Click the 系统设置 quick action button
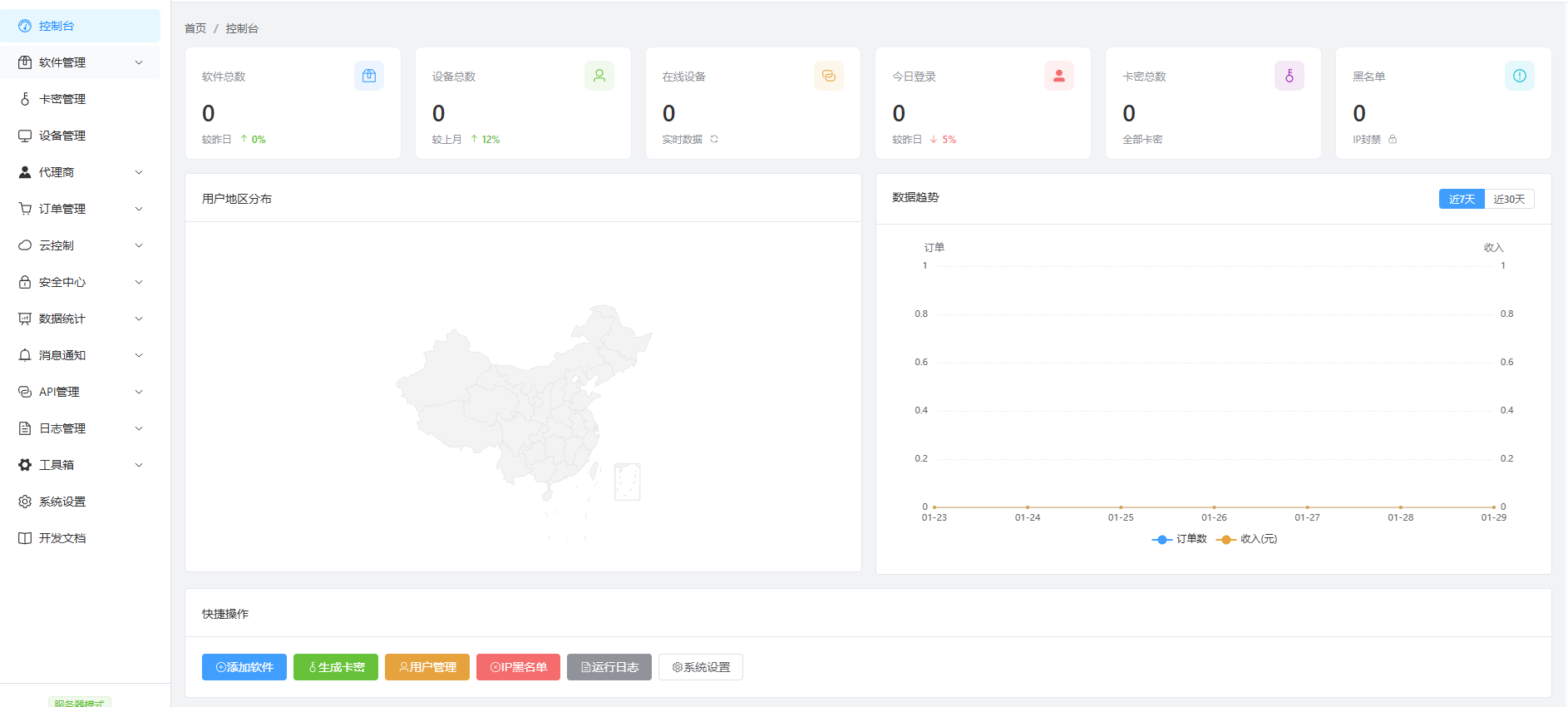1568x707 pixels. tap(701, 667)
